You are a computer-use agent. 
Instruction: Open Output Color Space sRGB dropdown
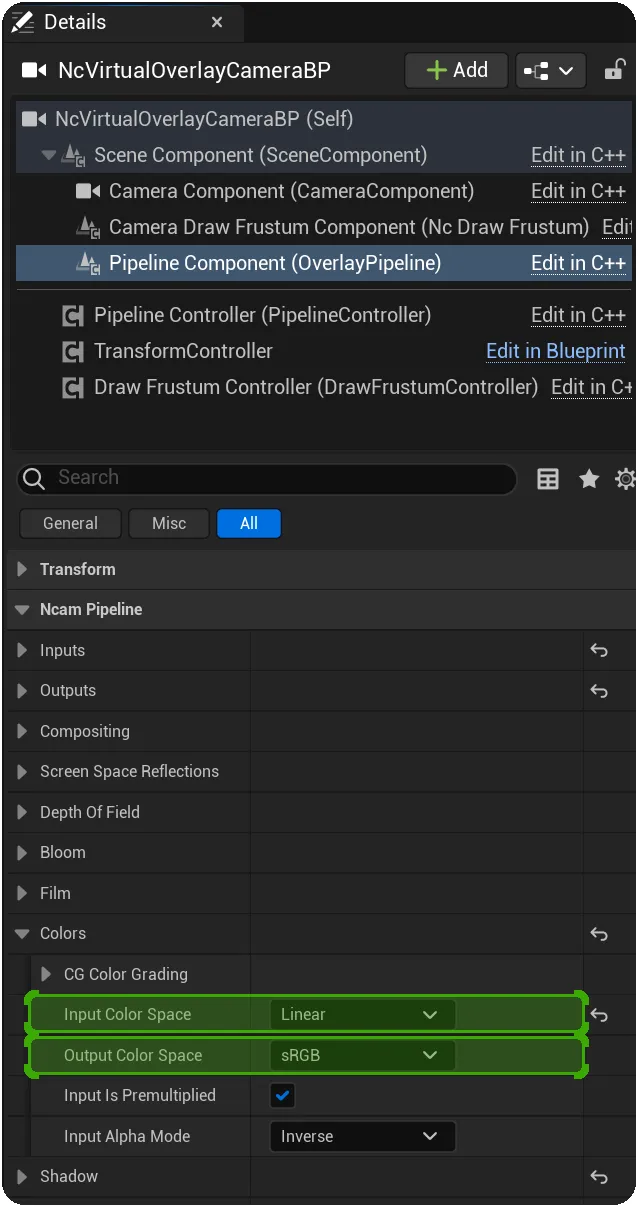[362, 1055]
